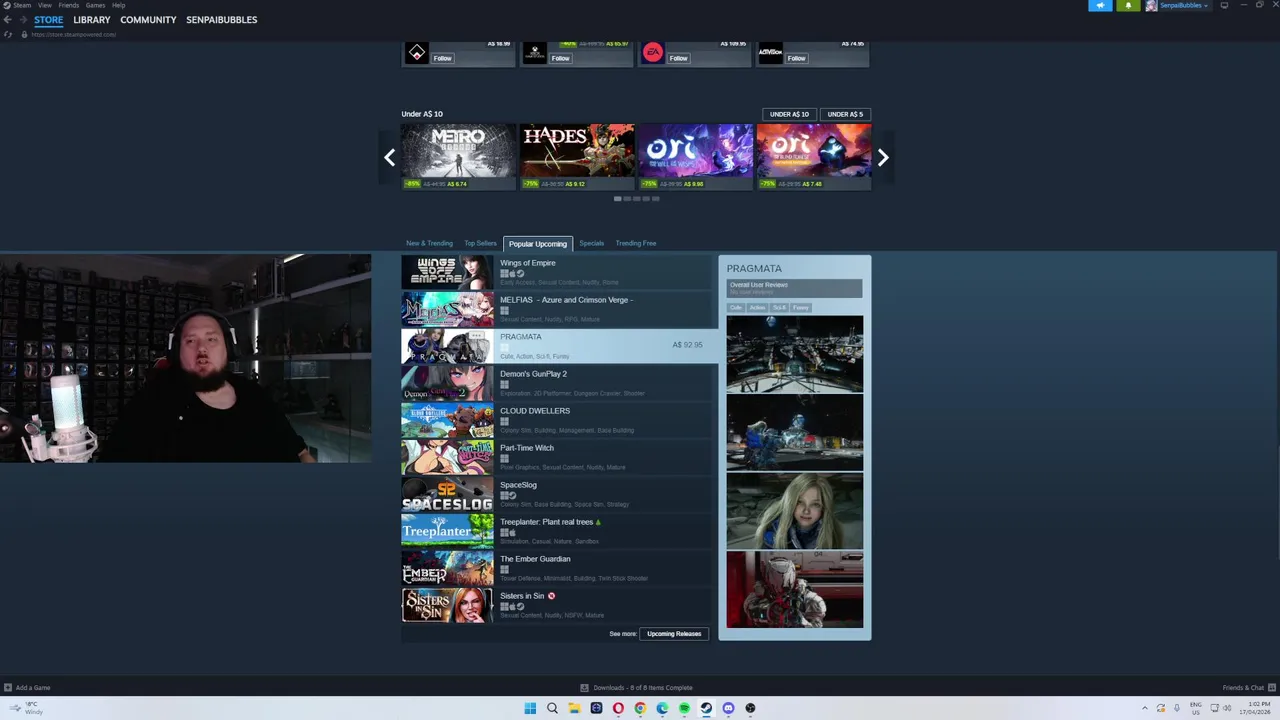This screenshot has width=1280, height=720.
Task: Open the Metro Exodus capsule
Action: pyautogui.click(x=458, y=156)
